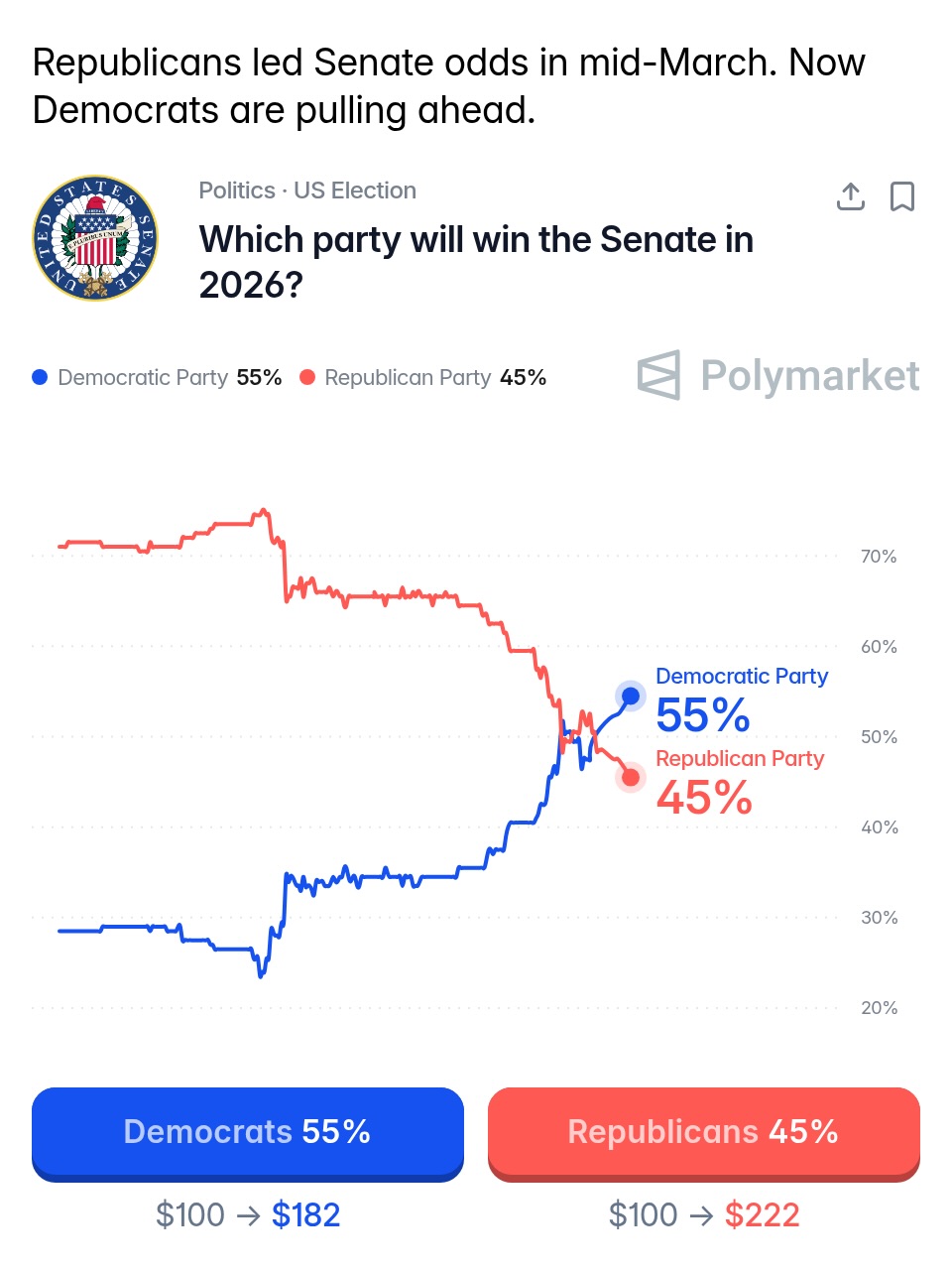Viewport: 952px width, 1270px height.
Task: Click the Polymarket wordmark text
Action: (809, 376)
